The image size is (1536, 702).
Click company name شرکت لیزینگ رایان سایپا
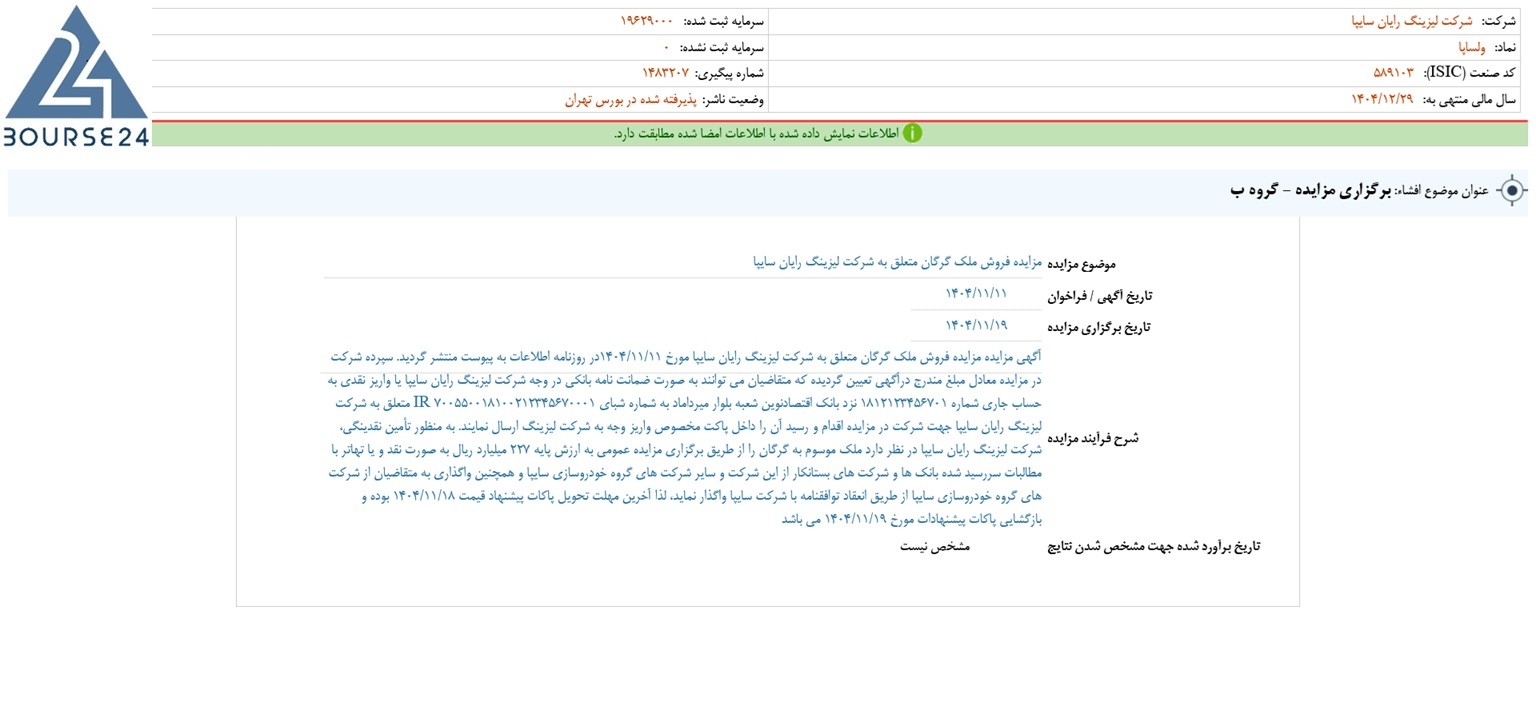(x=1411, y=21)
